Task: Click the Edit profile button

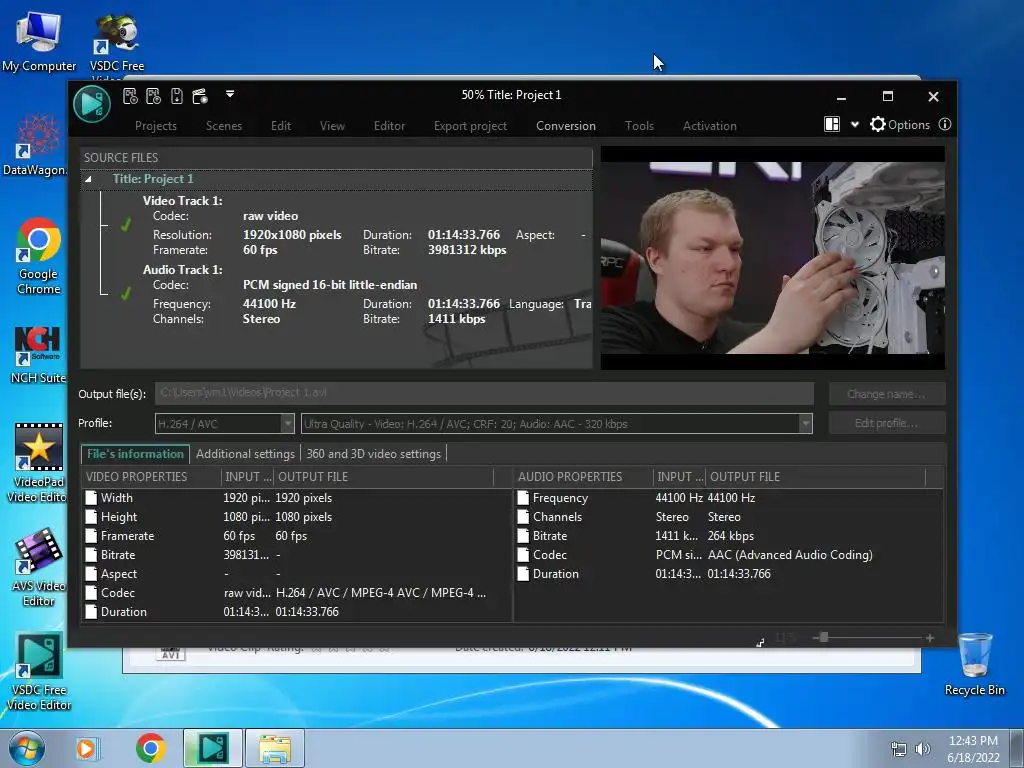Action: click(886, 423)
